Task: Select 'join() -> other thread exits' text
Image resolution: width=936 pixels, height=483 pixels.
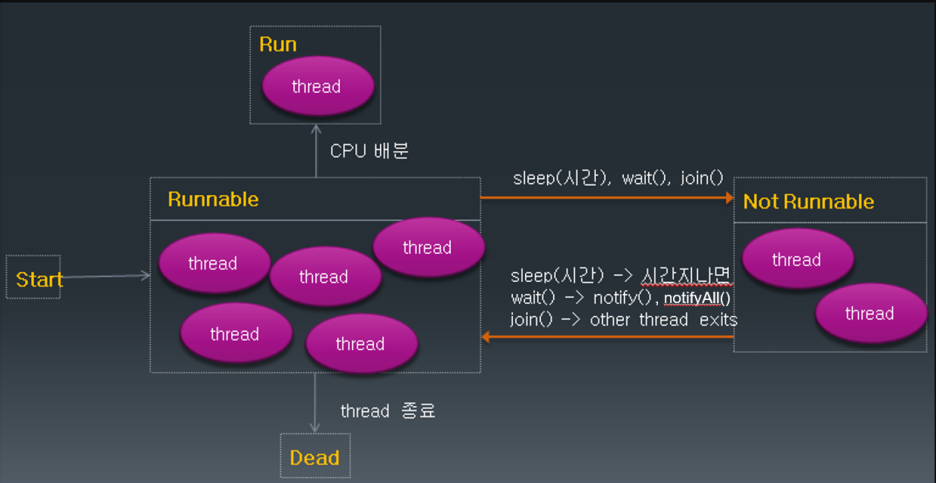Action: [x=624, y=320]
